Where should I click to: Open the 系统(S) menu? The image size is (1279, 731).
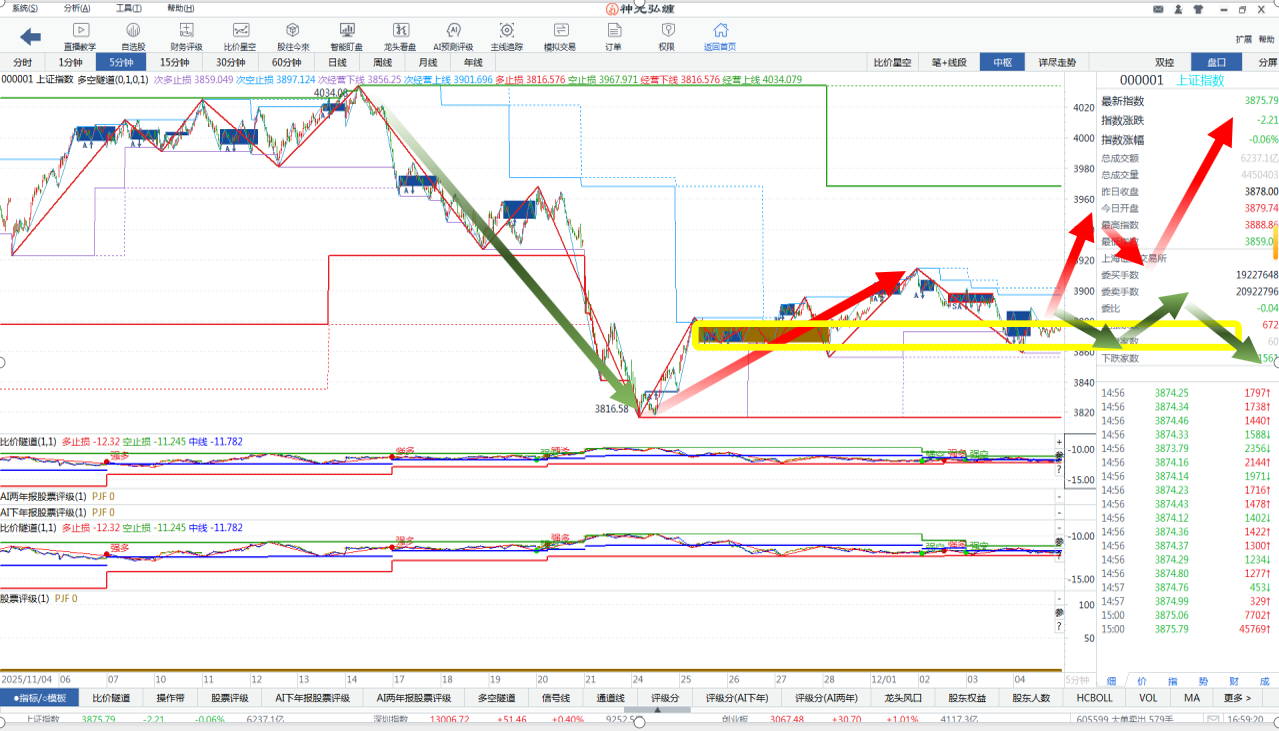tap(25, 8)
